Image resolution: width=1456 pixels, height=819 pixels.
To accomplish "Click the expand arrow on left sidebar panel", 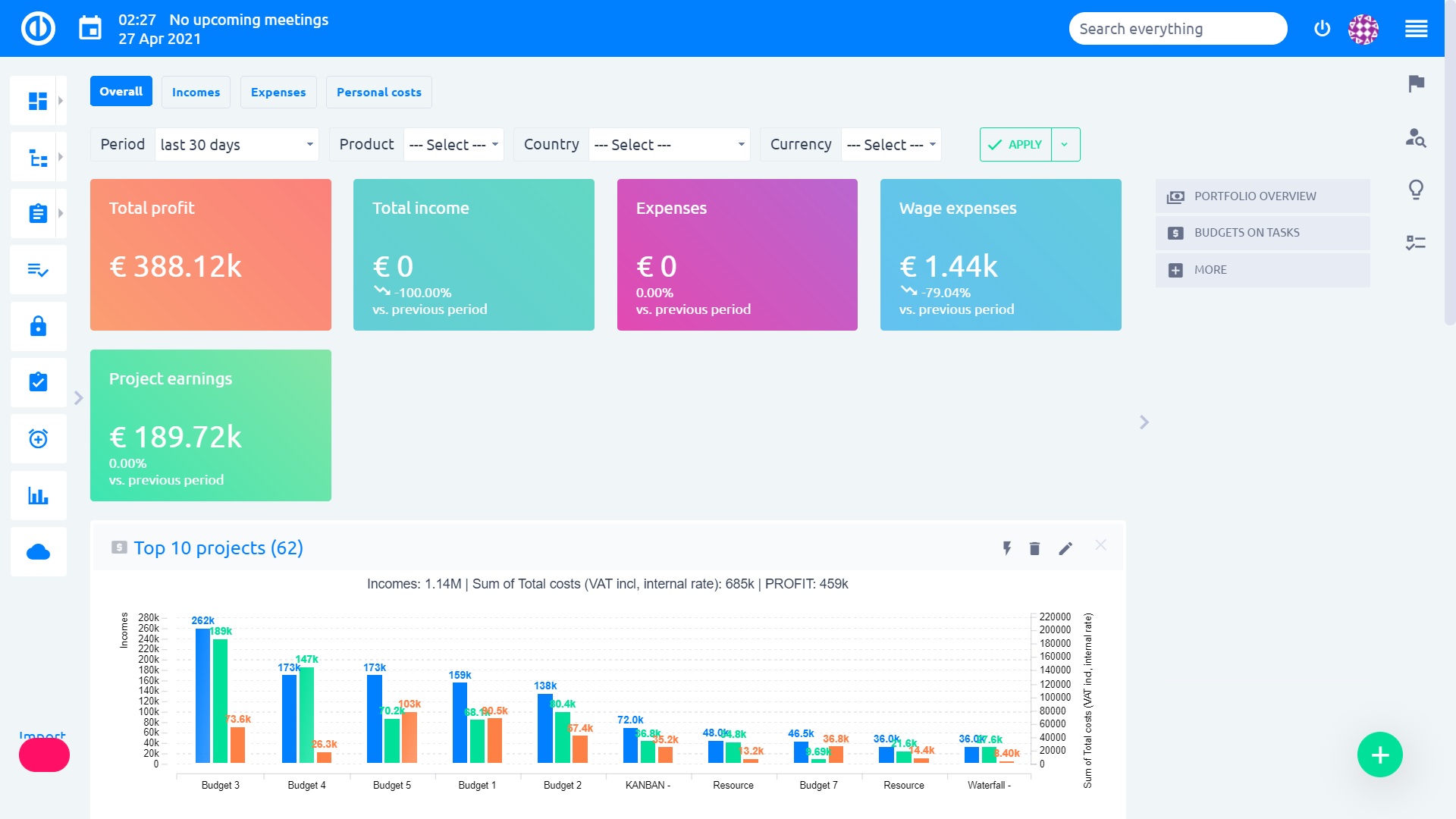I will 77,400.
